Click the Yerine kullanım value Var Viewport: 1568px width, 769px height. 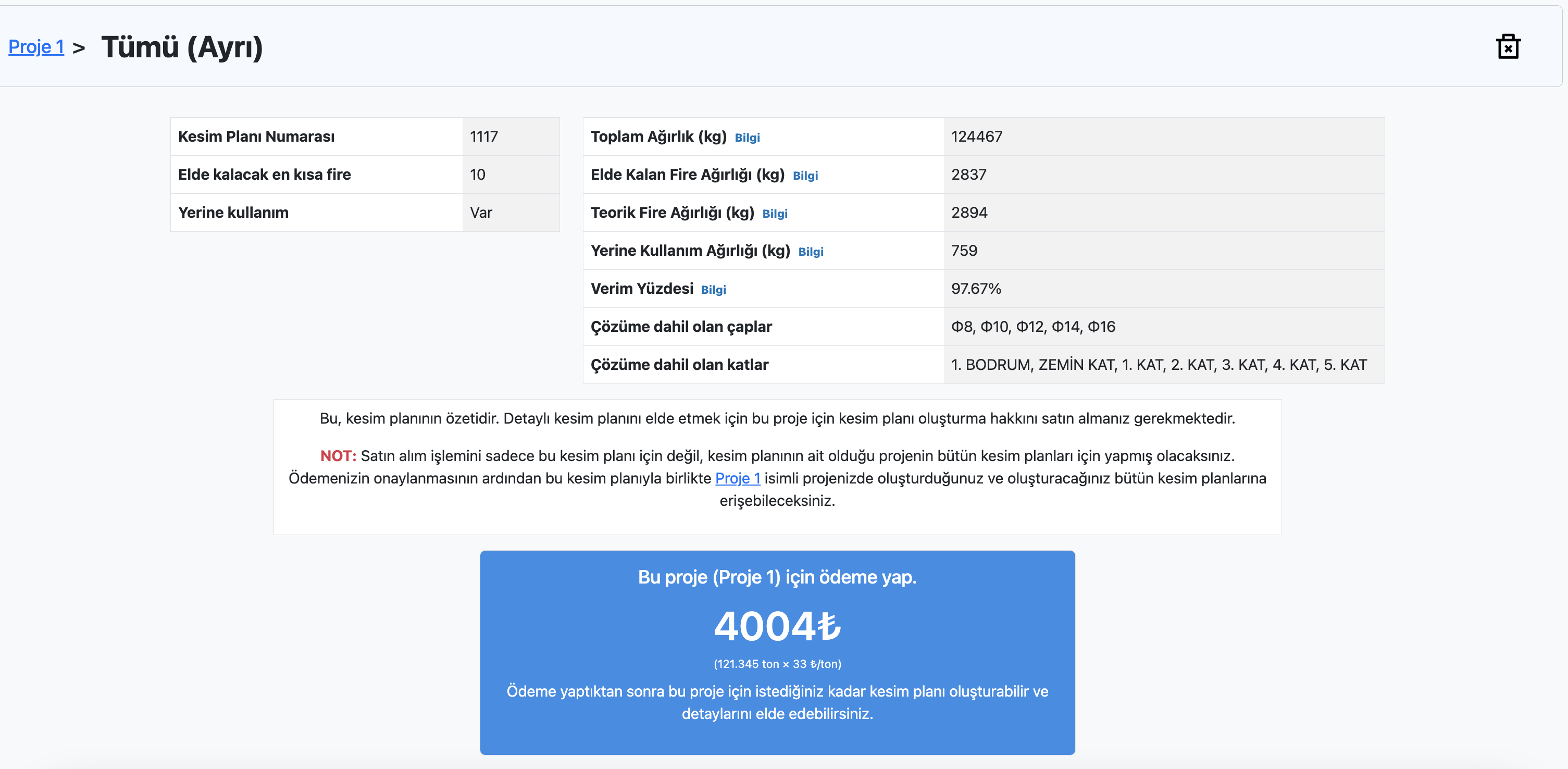[x=481, y=213]
